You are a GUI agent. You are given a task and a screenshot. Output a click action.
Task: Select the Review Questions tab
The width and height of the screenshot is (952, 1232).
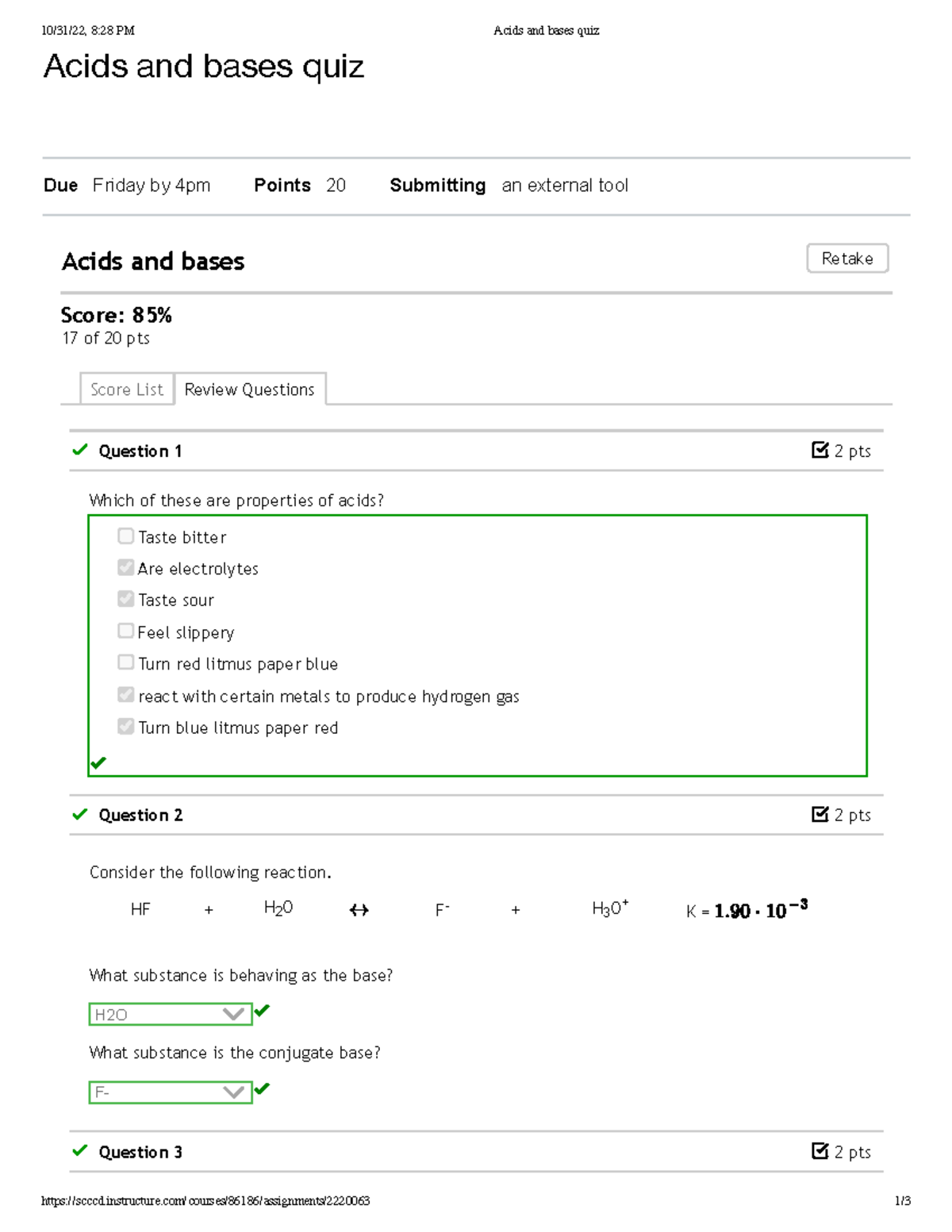(249, 390)
